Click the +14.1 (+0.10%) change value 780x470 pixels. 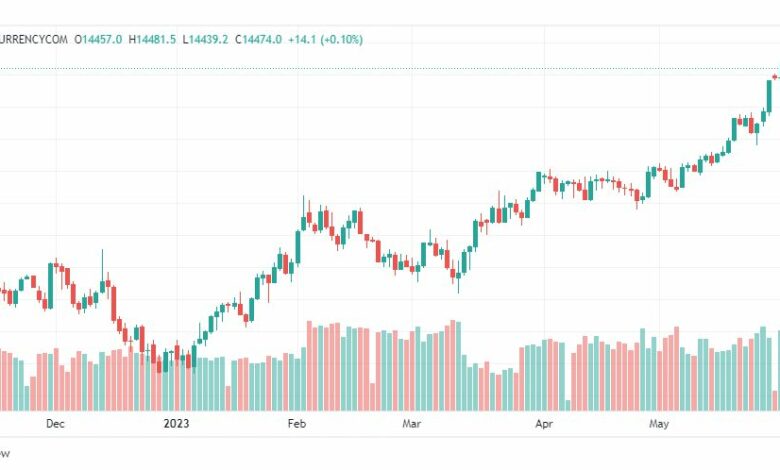325,39
